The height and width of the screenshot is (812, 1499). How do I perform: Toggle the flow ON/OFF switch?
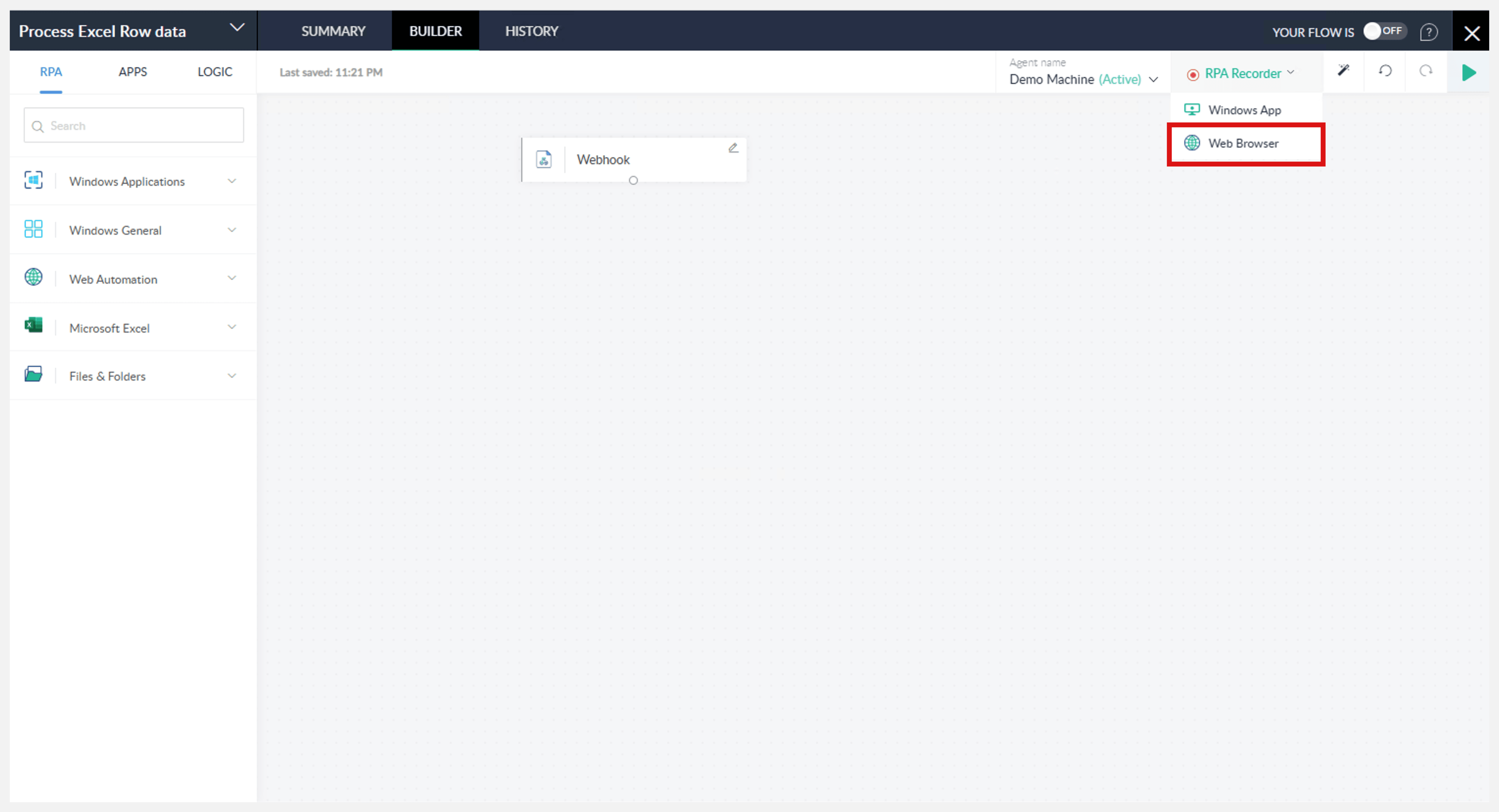tap(1384, 31)
